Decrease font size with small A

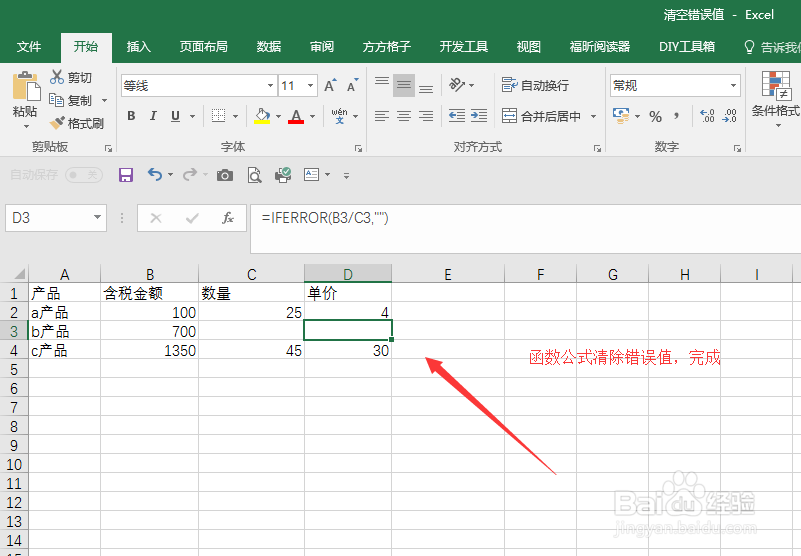[x=352, y=85]
